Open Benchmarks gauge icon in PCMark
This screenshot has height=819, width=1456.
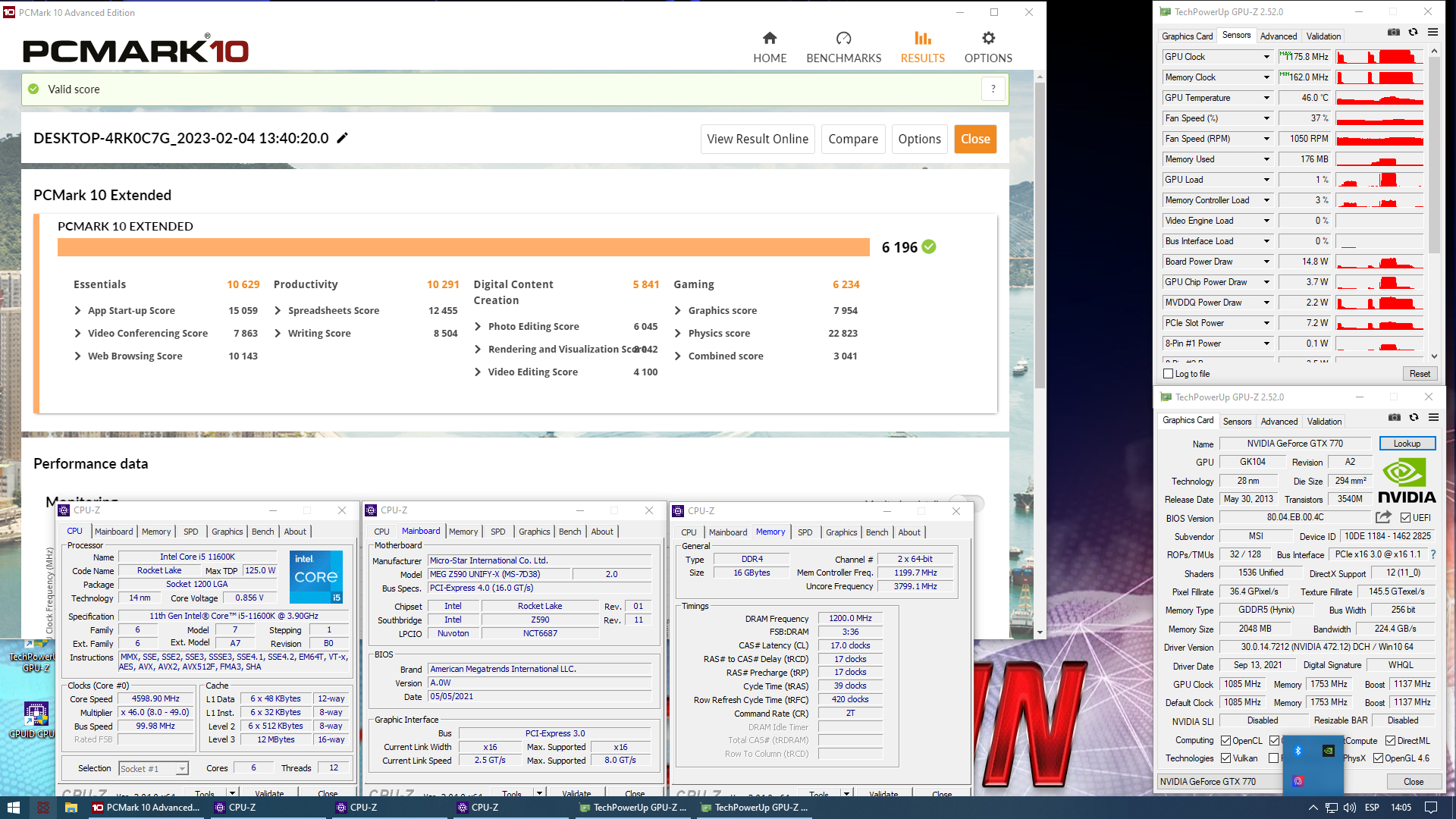(x=843, y=38)
